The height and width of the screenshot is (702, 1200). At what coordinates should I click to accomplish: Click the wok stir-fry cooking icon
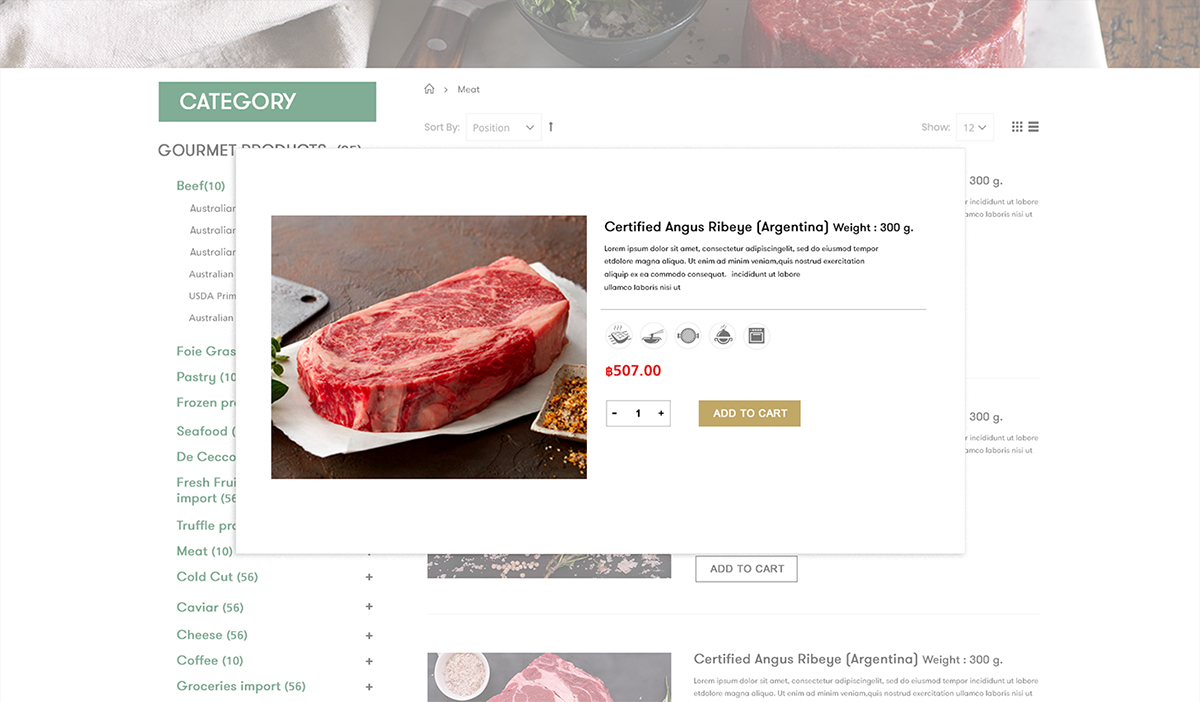[653, 335]
